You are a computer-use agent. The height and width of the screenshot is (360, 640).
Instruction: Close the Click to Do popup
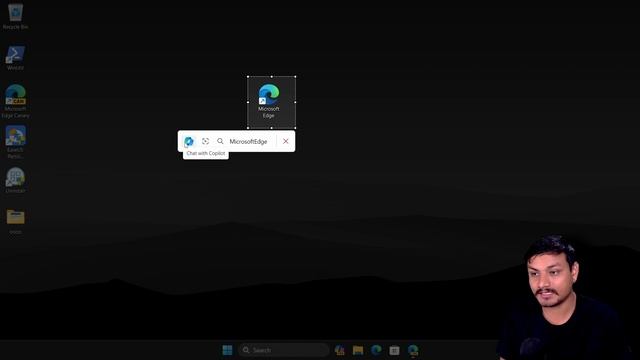point(286,141)
